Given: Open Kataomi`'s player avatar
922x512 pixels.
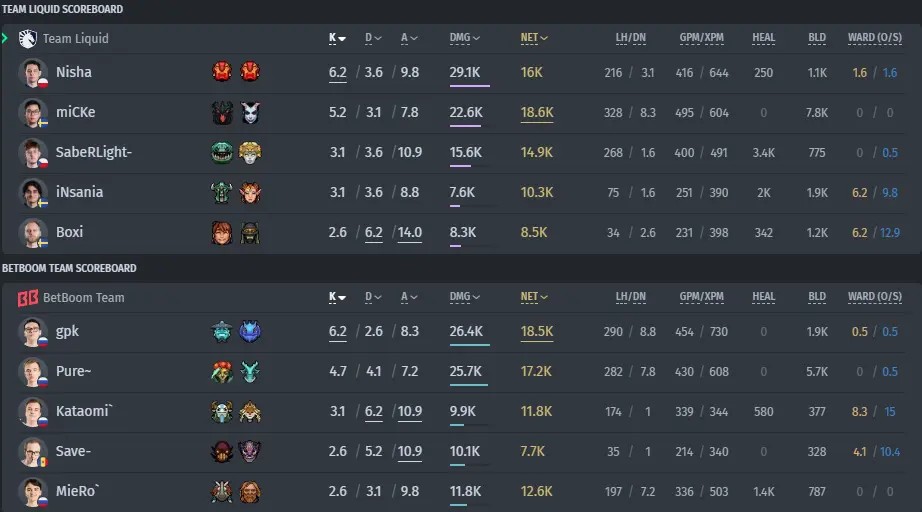Looking at the screenshot, I should point(33,411).
